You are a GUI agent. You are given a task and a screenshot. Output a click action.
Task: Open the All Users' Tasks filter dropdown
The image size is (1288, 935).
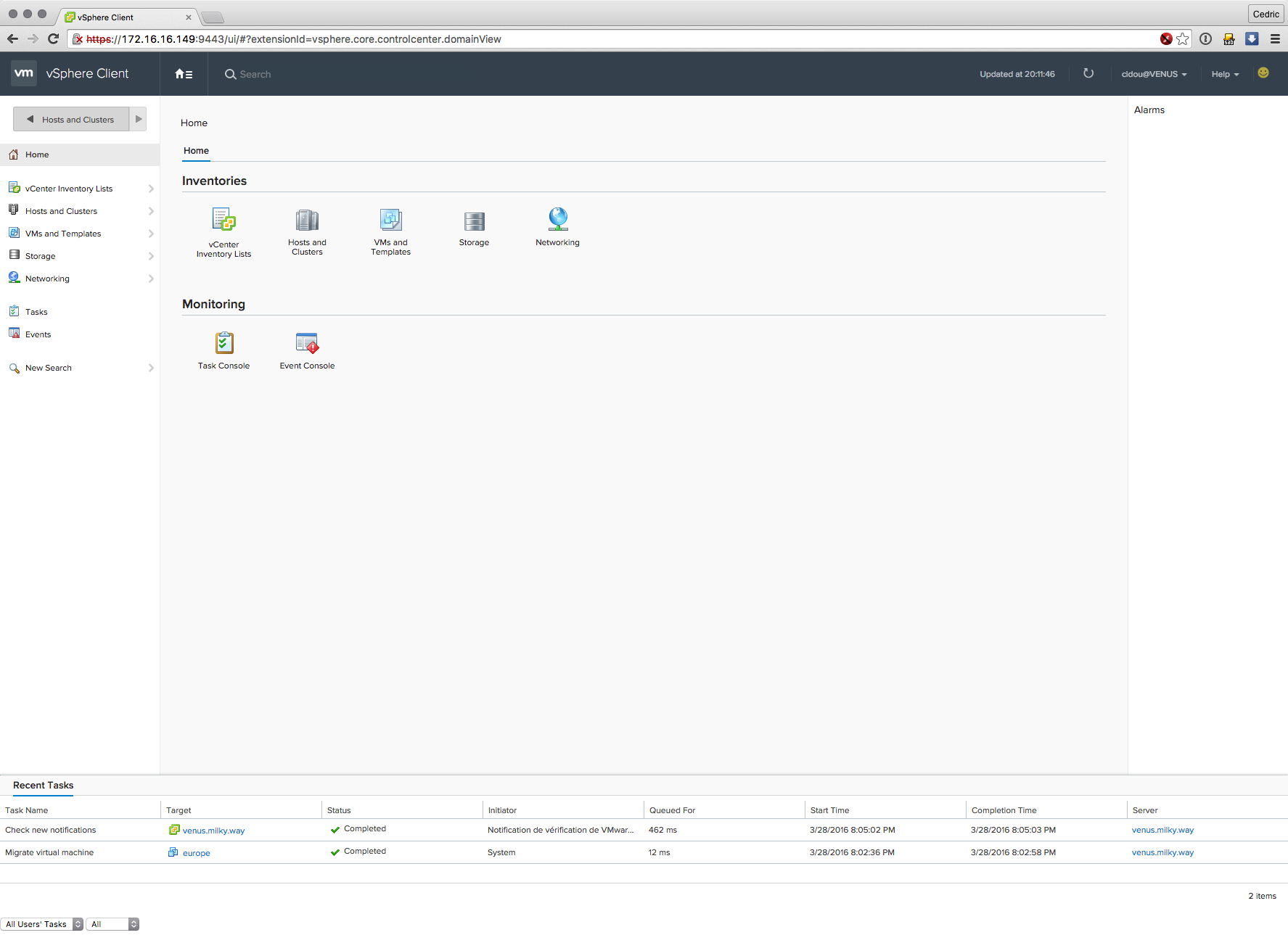click(x=42, y=924)
